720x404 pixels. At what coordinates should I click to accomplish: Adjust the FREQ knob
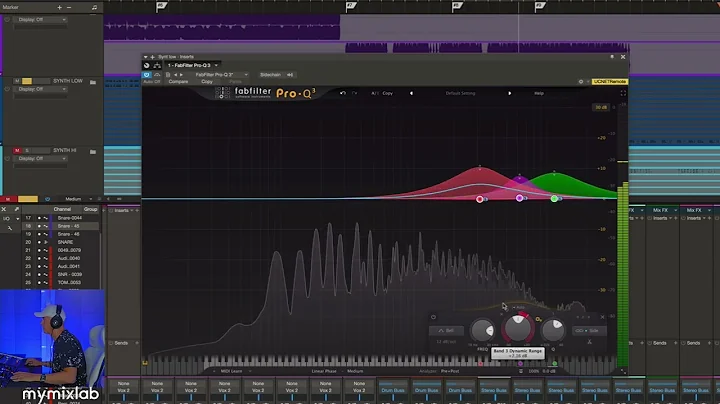tap(482, 330)
